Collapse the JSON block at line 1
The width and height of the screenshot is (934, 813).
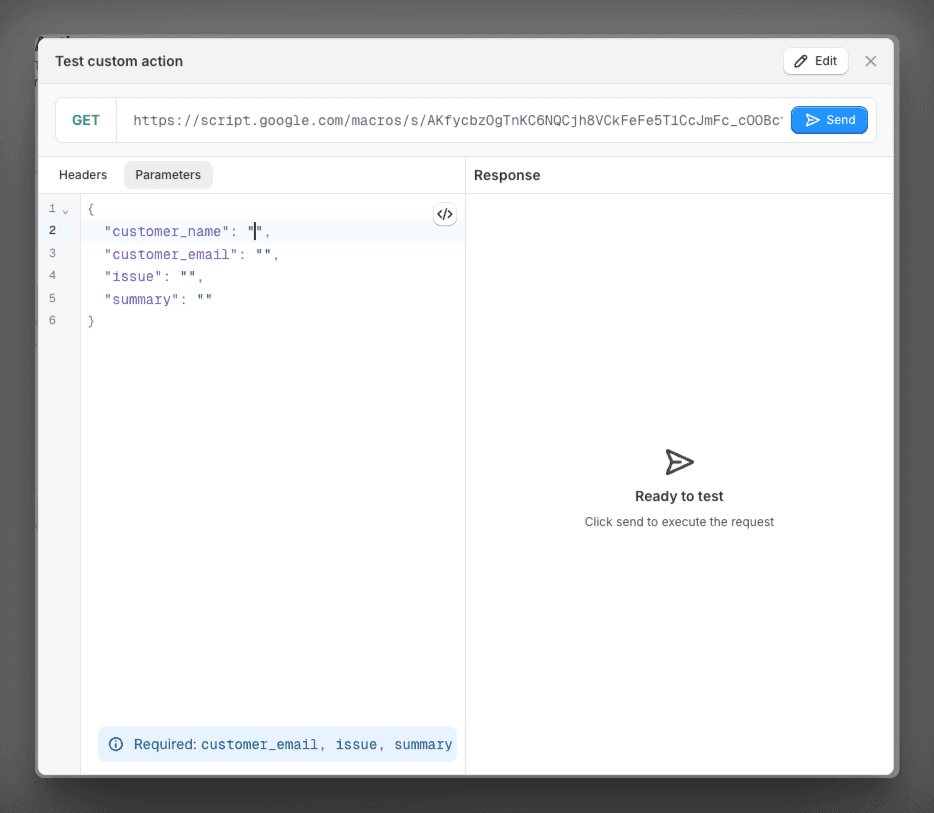(66, 211)
